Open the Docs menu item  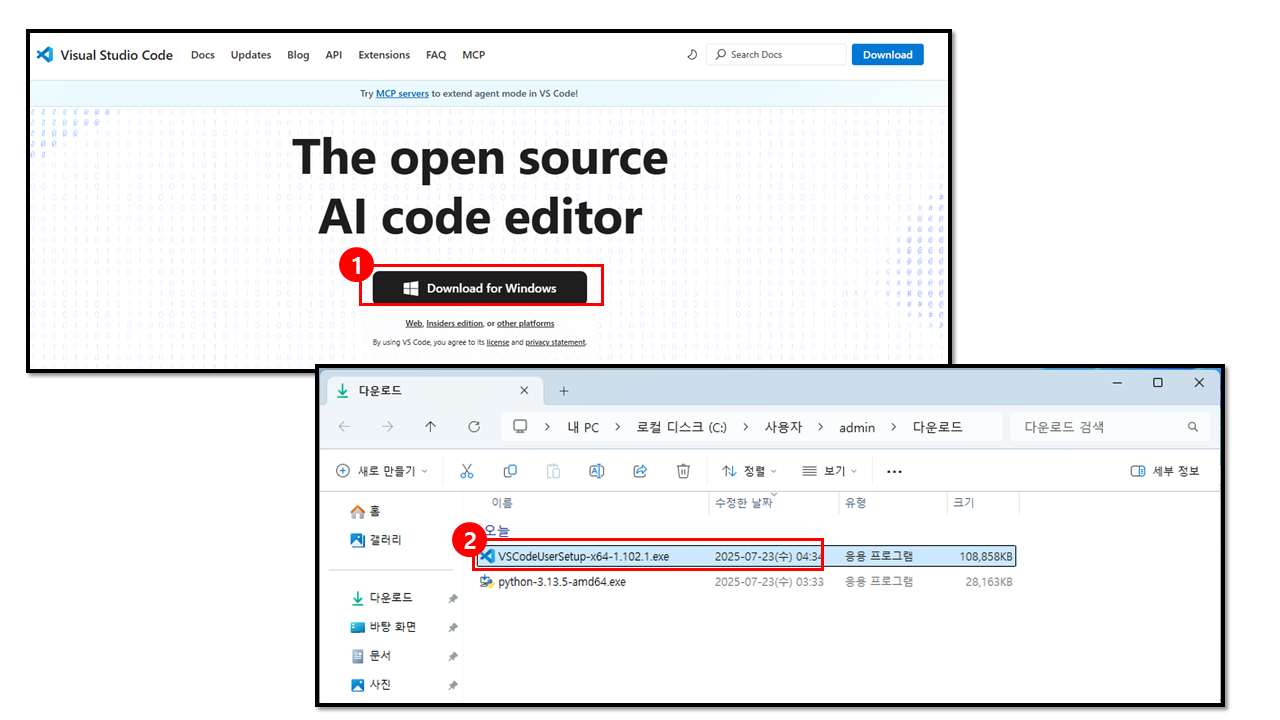click(203, 55)
